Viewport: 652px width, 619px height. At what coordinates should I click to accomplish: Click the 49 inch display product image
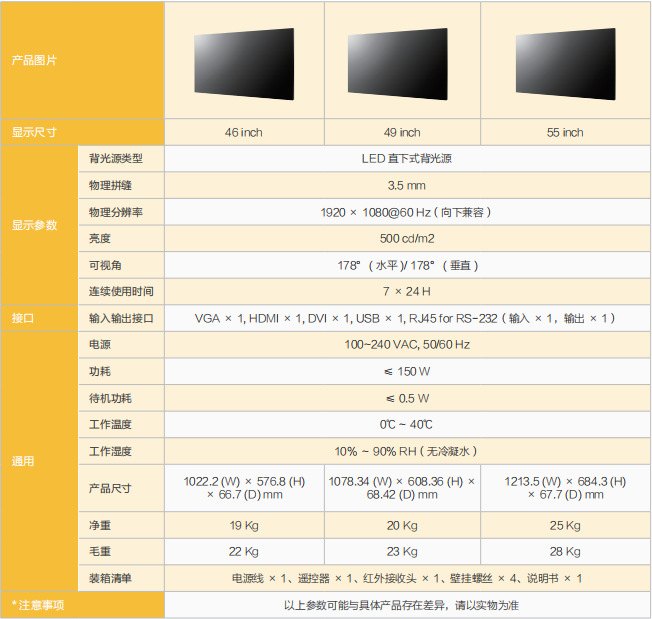pyautogui.click(x=398, y=64)
